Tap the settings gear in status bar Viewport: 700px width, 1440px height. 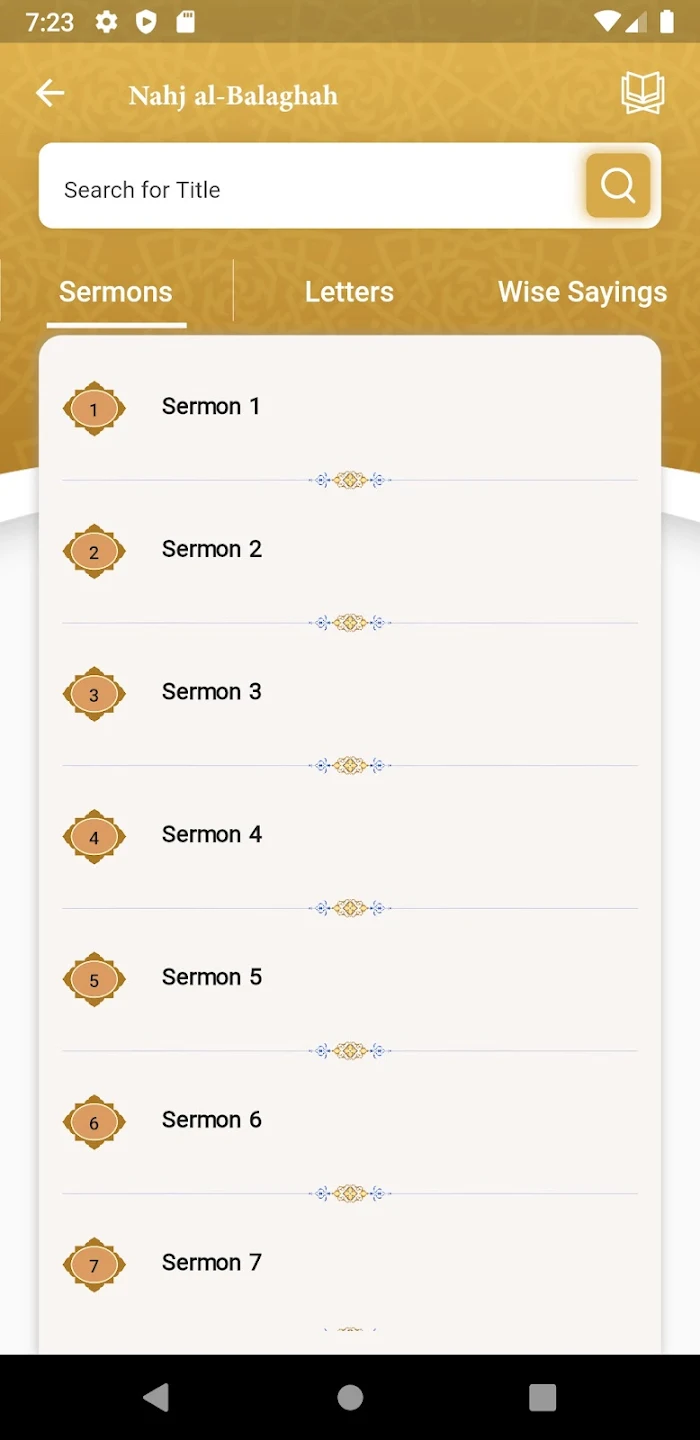[106, 22]
